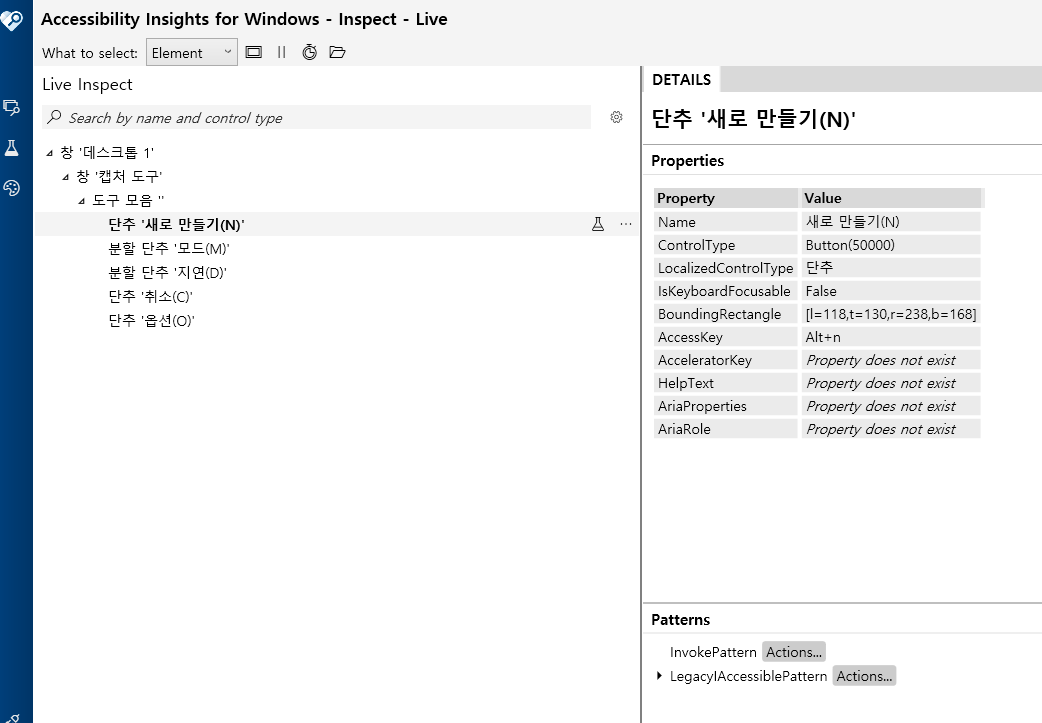This screenshot has height=723, width=1042.
Task: Click the Name property label cell
Action: 726,222
